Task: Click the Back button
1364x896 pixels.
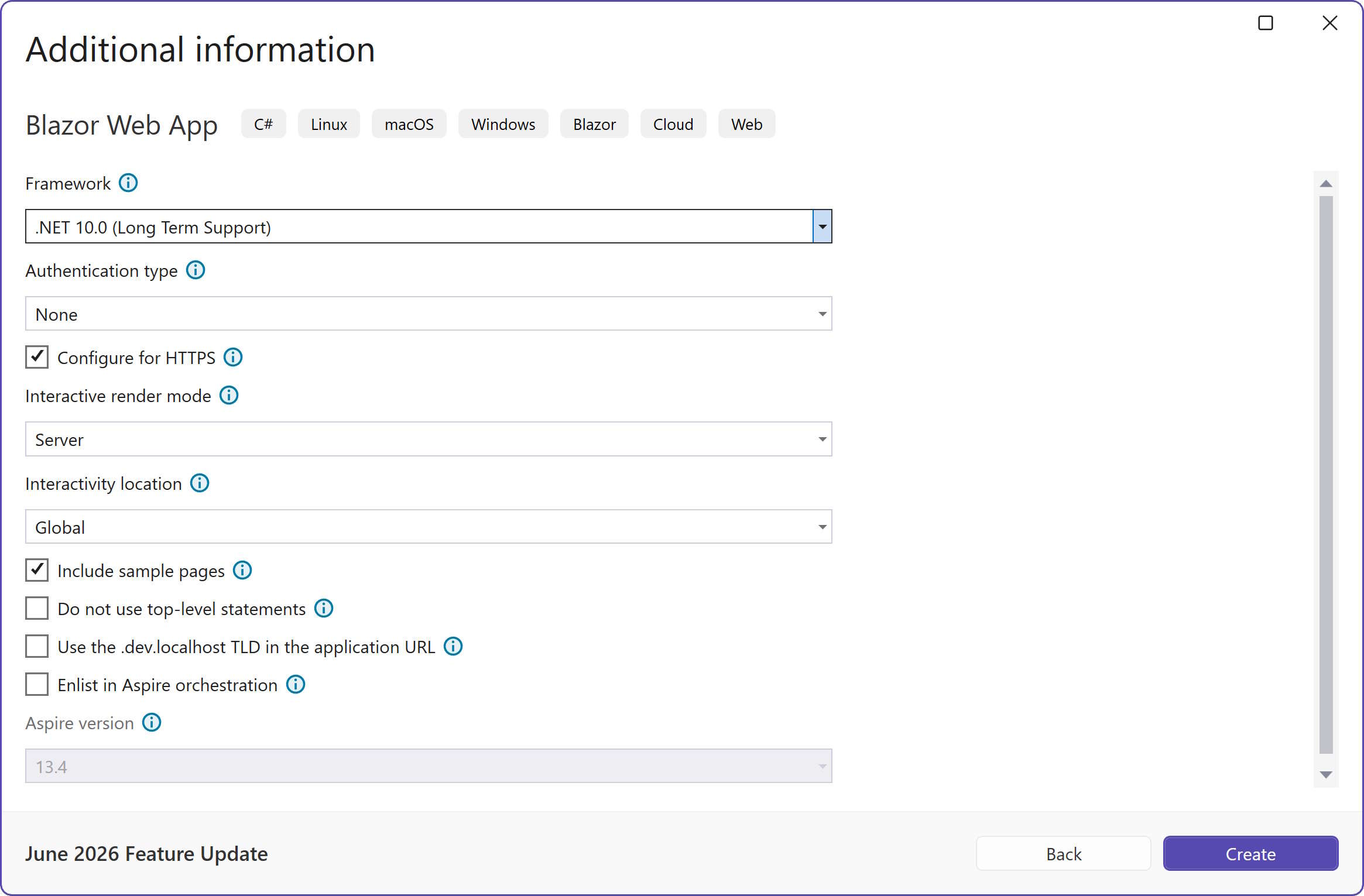Action: coord(1064,854)
